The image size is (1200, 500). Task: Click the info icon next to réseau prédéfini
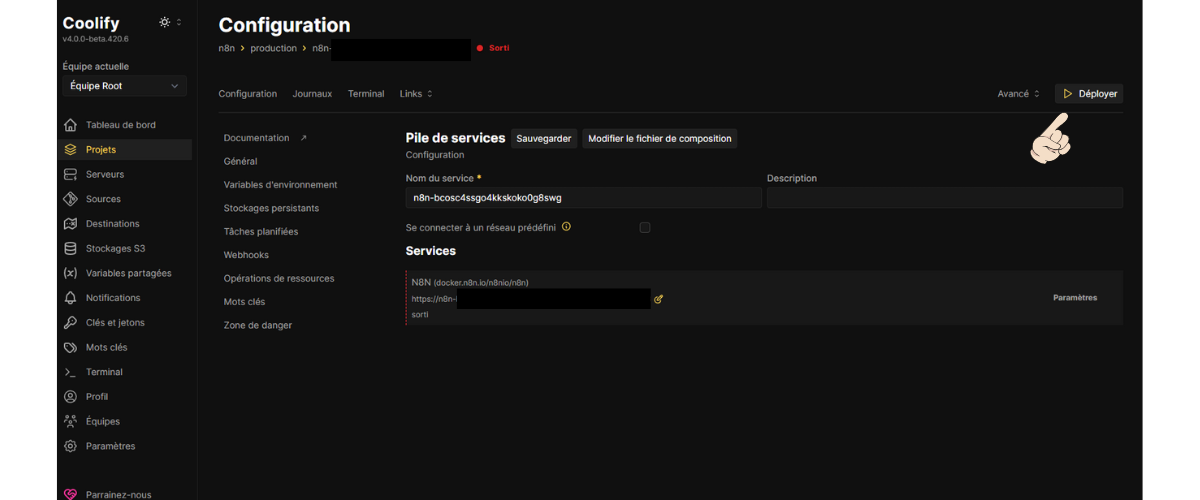click(566, 227)
